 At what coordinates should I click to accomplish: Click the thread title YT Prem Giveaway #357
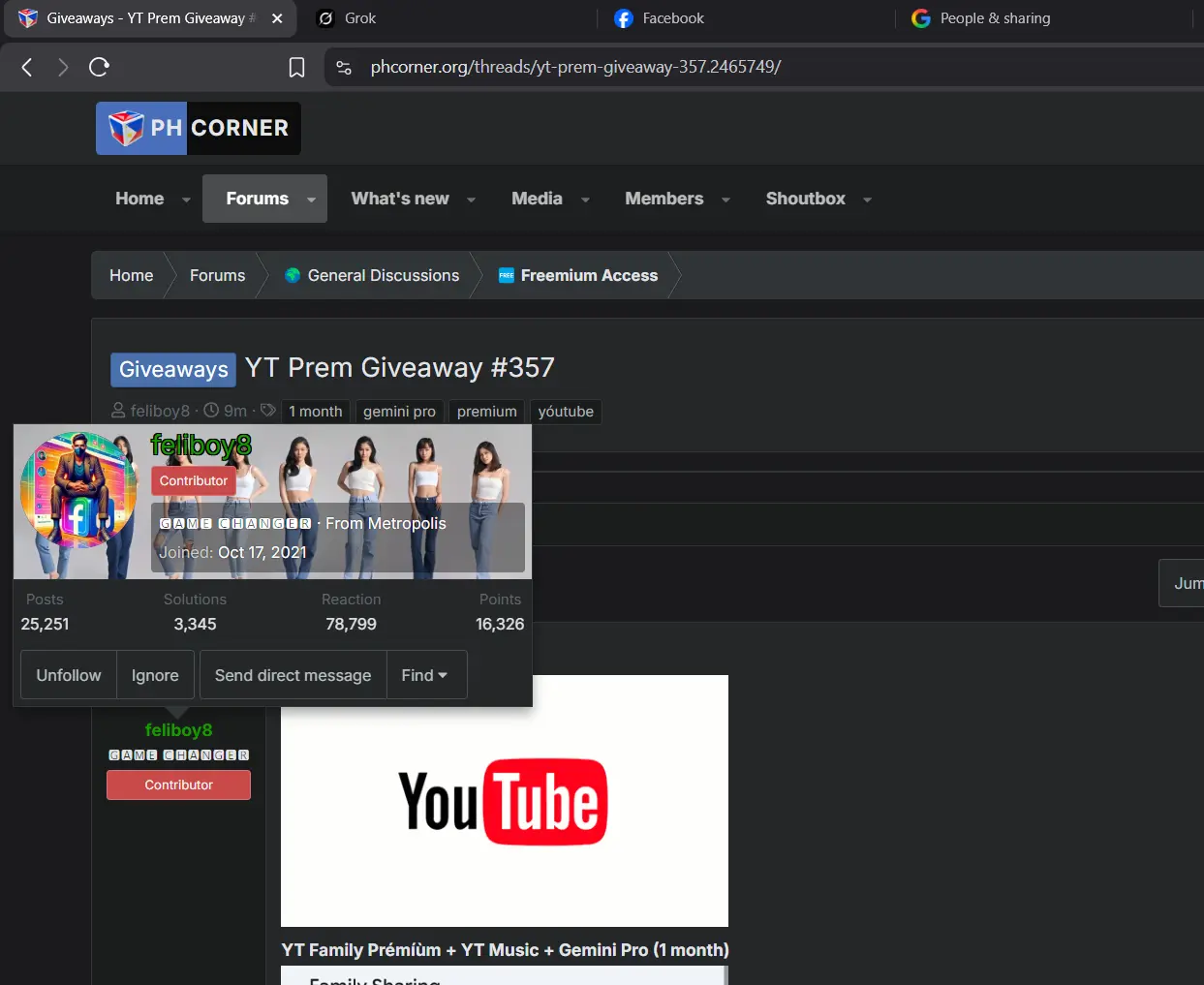399,368
